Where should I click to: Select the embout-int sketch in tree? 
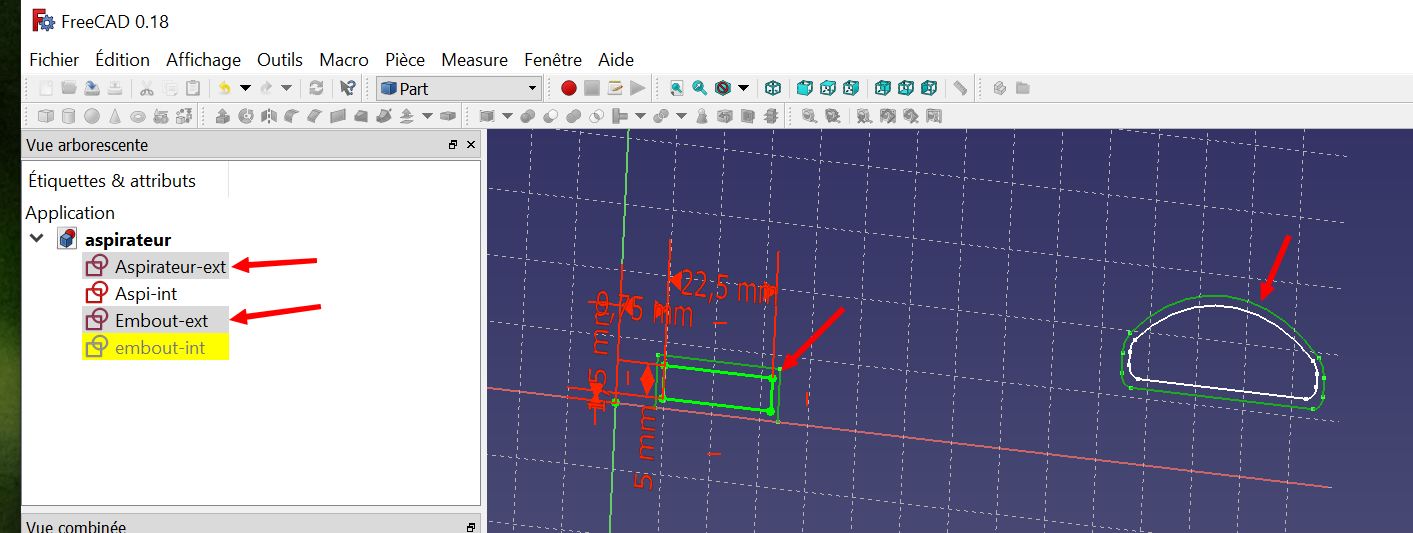pyautogui.click(x=160, y=348)
